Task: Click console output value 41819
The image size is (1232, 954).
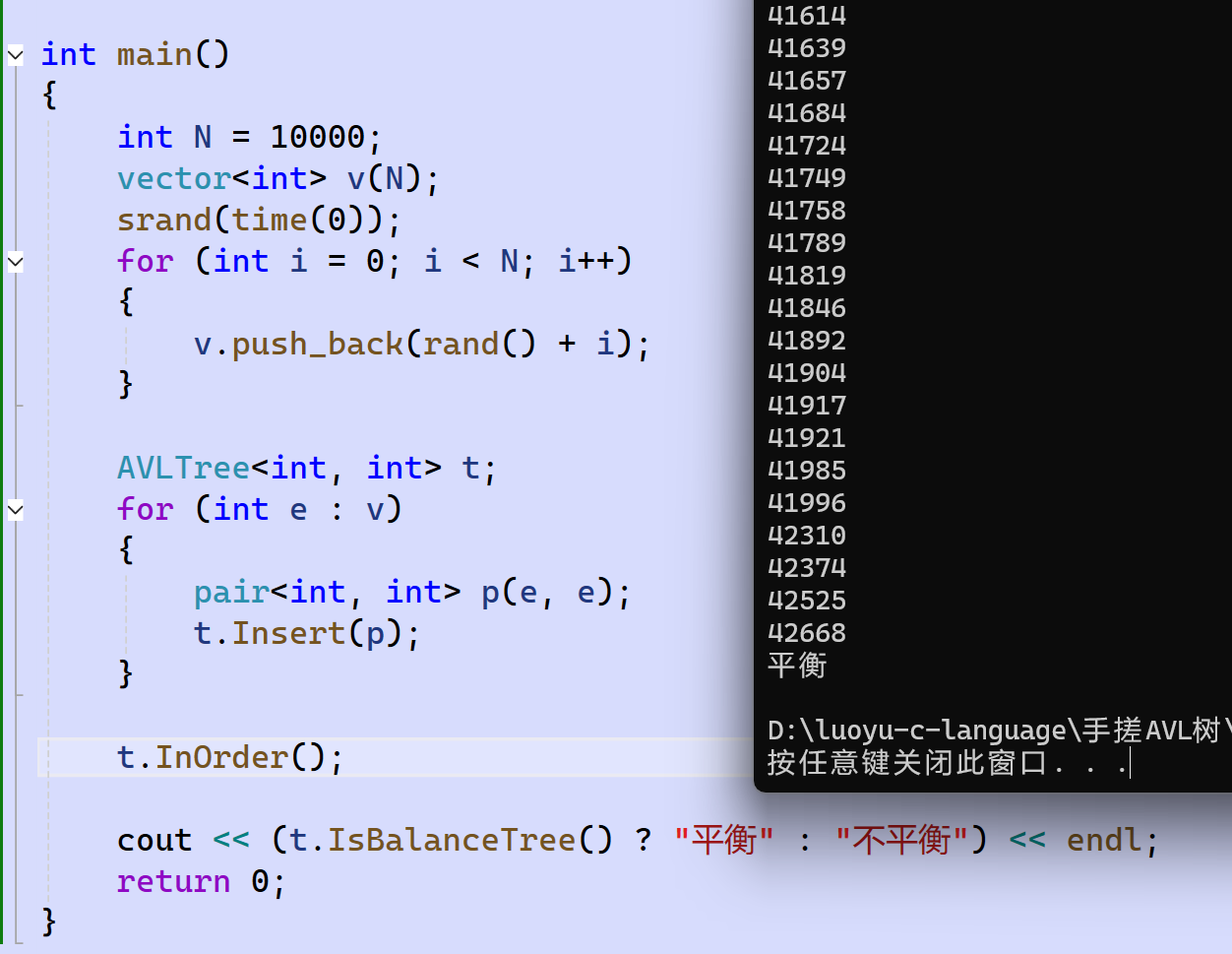Action: point(807,276)
